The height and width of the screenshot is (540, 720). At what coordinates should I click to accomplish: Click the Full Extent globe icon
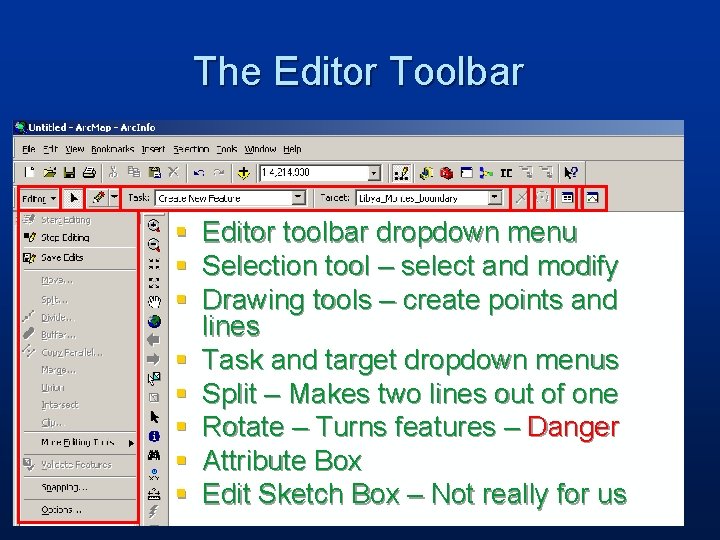154,321
